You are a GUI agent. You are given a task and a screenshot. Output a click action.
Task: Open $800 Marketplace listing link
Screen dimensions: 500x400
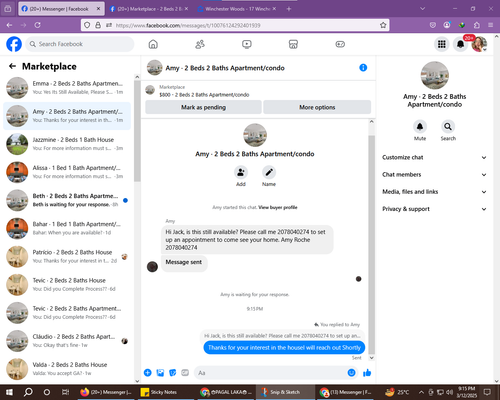tap(204, 95)
